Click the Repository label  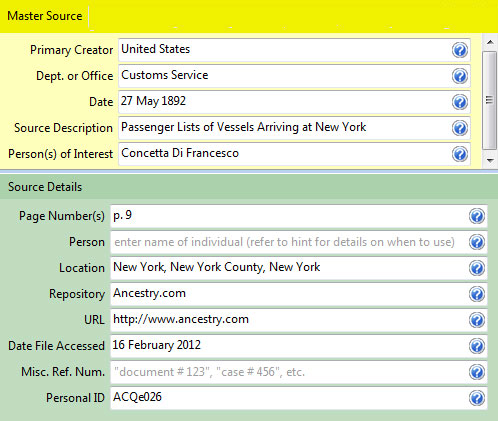77,294
